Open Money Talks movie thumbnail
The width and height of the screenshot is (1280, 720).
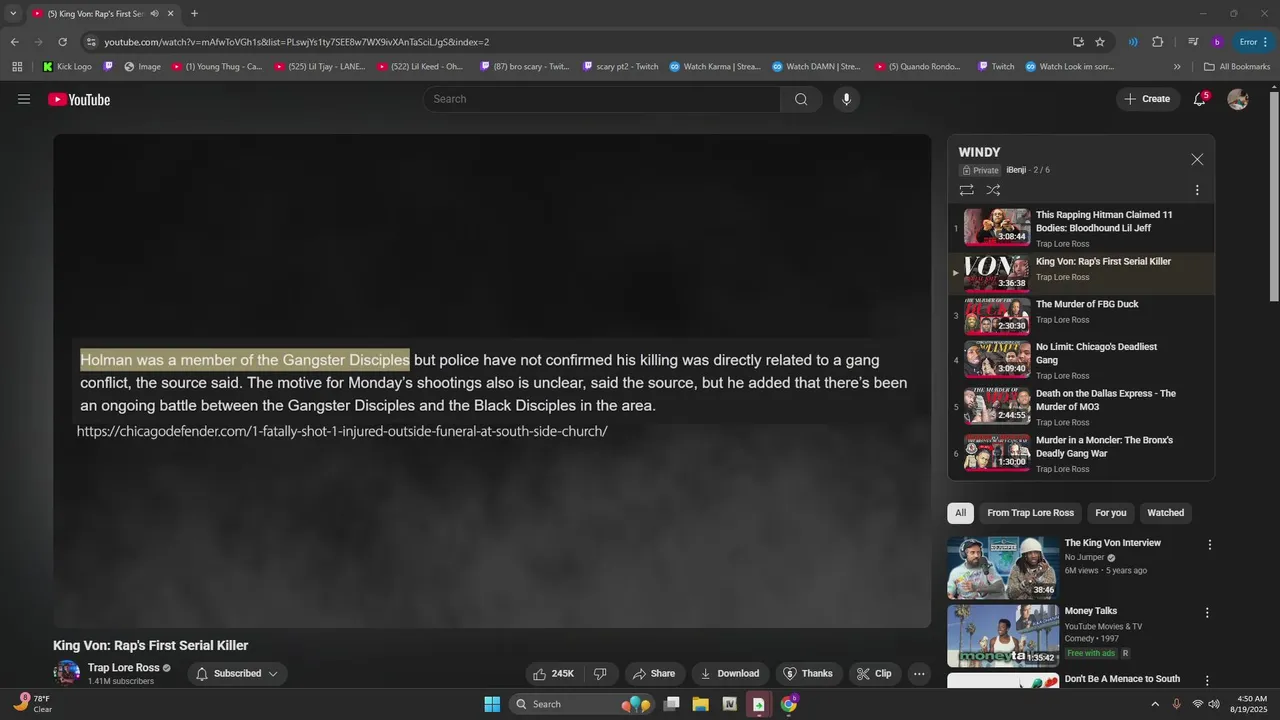click(1003, 636)
